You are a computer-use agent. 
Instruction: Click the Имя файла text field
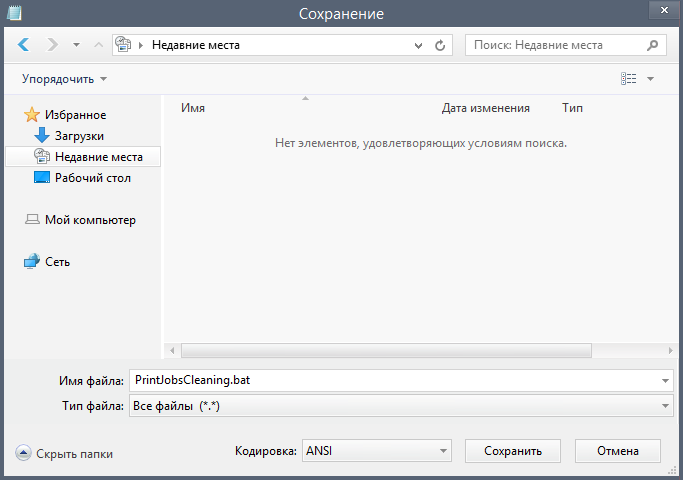pos(401,380)
